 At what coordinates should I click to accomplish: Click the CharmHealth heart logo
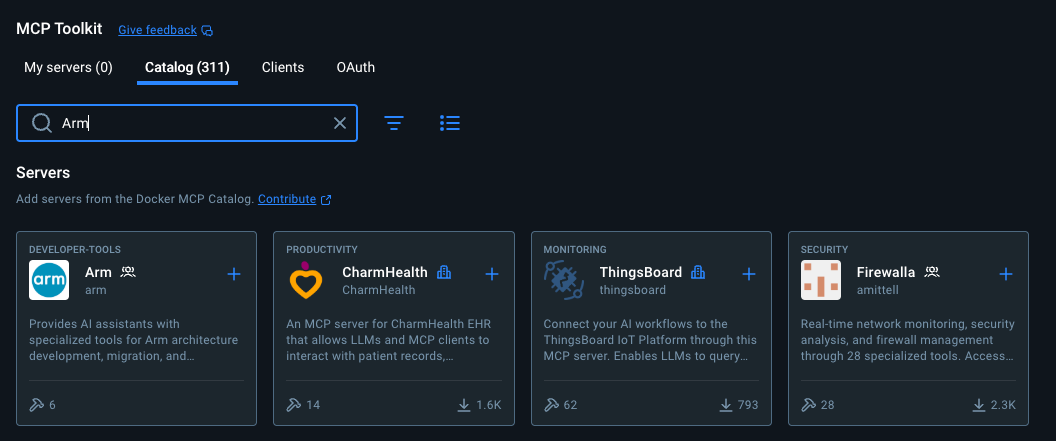tap(306, 280)
